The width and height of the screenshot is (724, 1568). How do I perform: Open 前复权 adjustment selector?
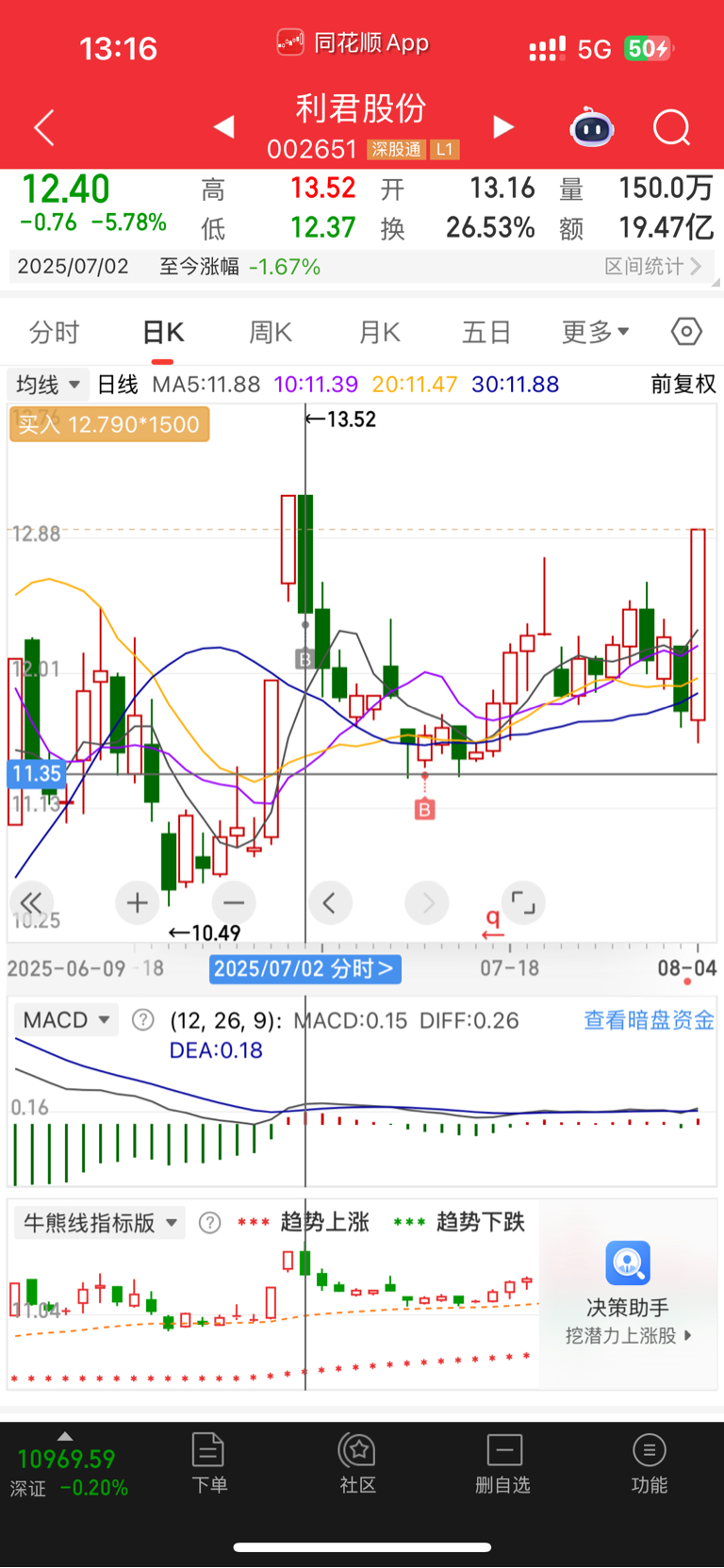click(x=683, y=385)
